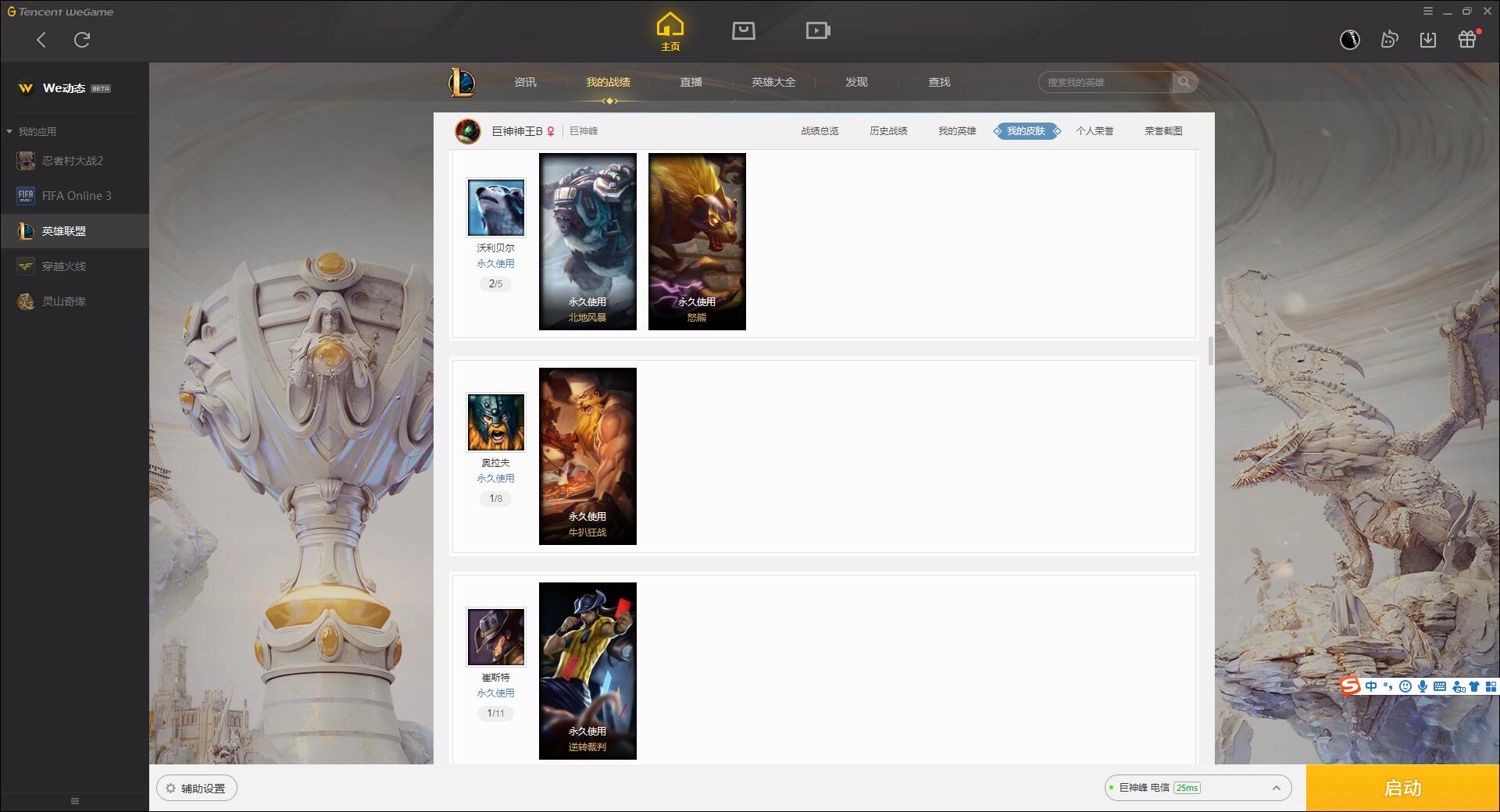This screenshot has height=812, width=1500.
Task: Click 永久使用 link under 崔斯特
Action: tap(496, 693)
